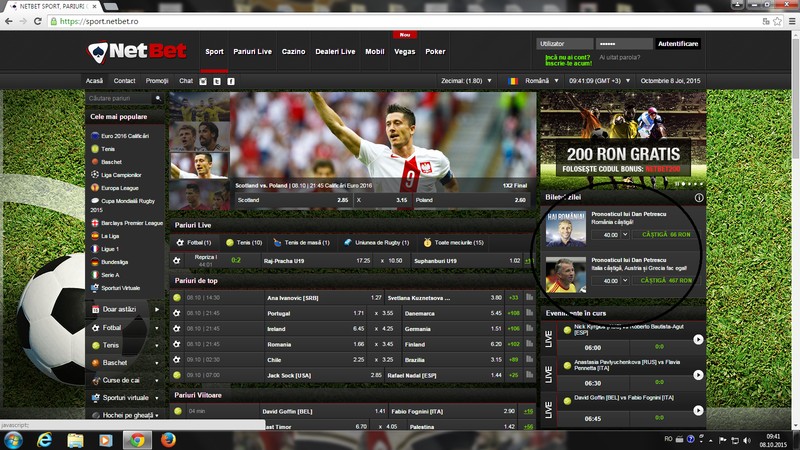This screenshot has width=800, height=450.
Task: Expand the Tenis sidebar section
Action: pos(125,345)
